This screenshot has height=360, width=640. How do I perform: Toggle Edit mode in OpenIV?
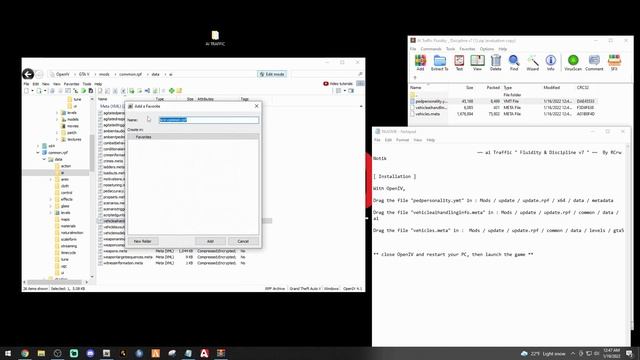[x=272, y=74]
